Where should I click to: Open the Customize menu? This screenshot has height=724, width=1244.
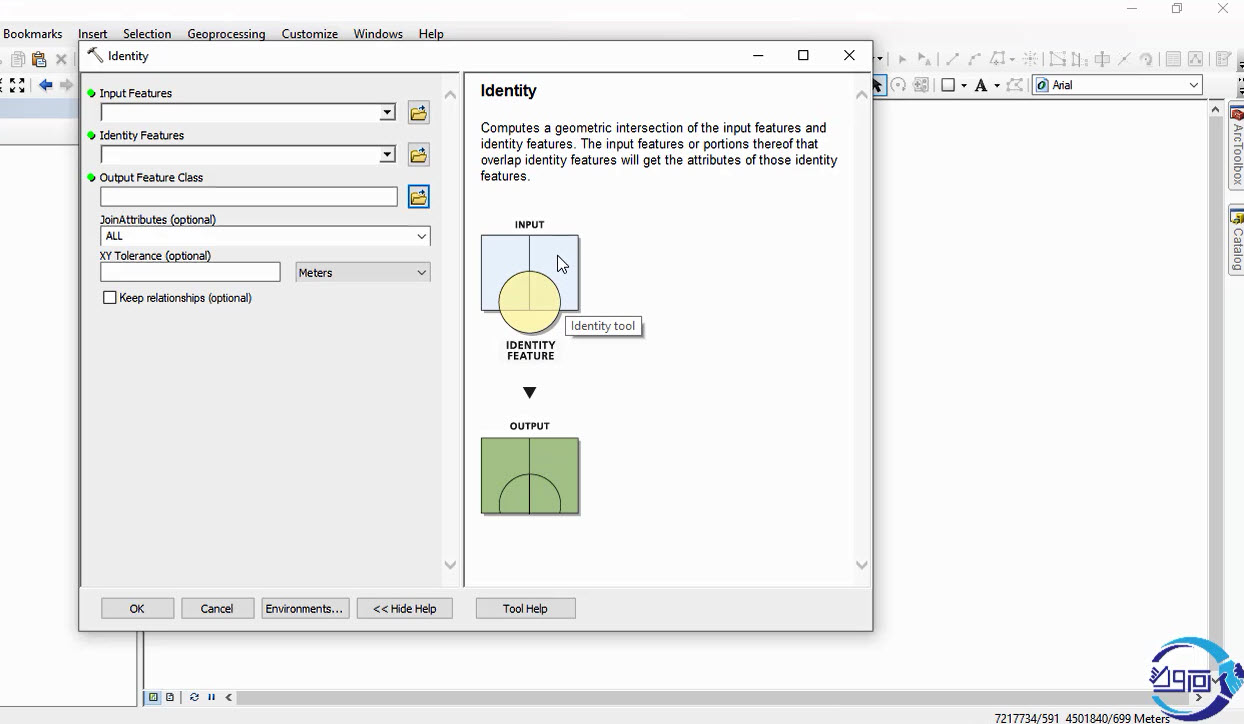point(309,34)
